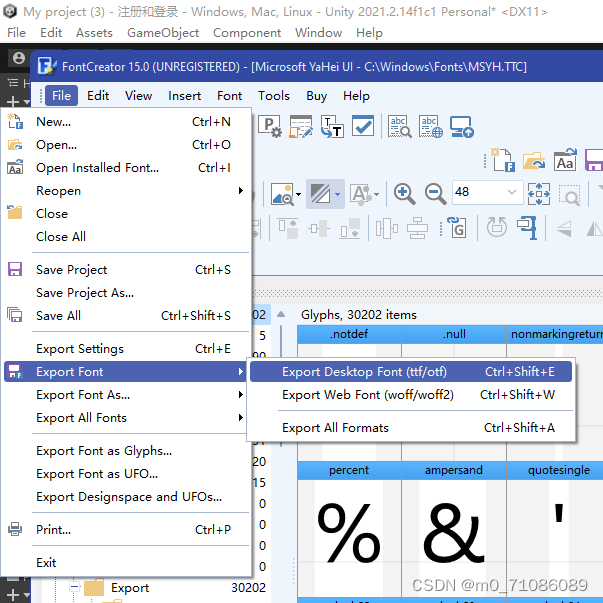Screen dimensions: 603x603
Task: Click the project settings P gear icon
Action: click(270, 126)
